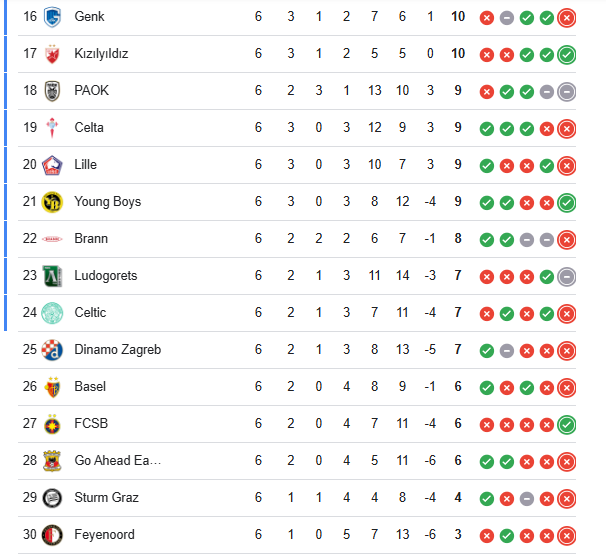Viewport: 606px width, 555px height.
Task: Open the Sturm Graz team link
Action: [106, 498]
